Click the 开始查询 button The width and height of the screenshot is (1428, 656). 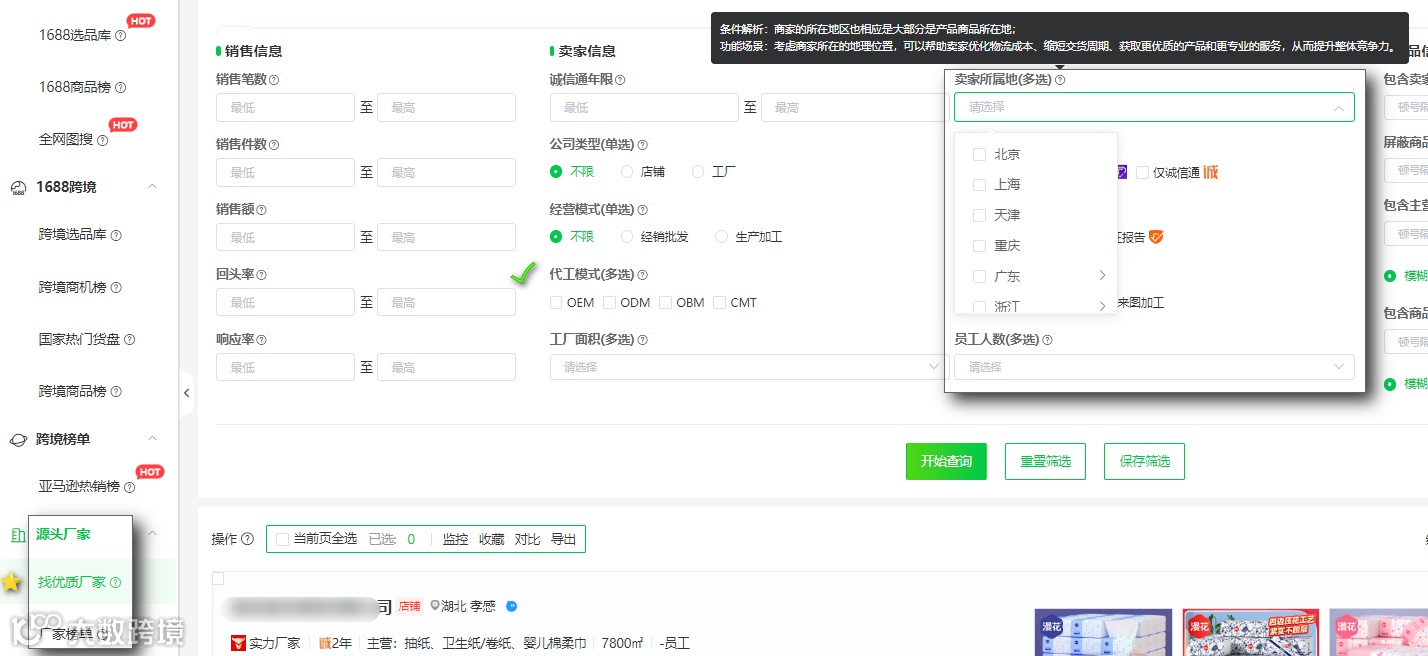click(946, 461)
